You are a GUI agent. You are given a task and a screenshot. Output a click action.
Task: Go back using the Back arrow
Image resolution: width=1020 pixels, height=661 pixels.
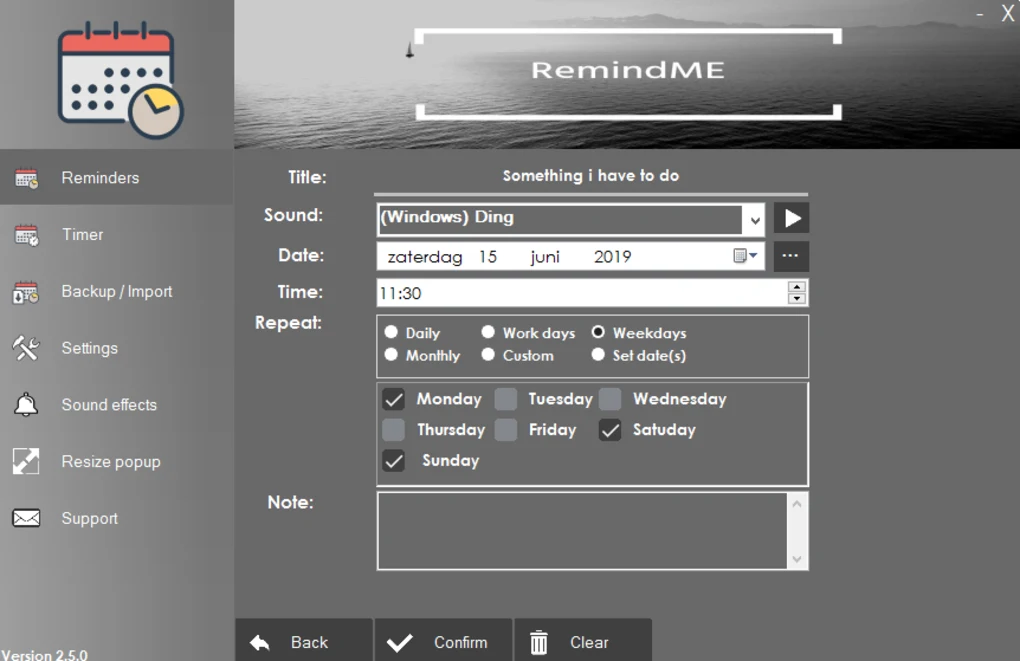(303, 641)
